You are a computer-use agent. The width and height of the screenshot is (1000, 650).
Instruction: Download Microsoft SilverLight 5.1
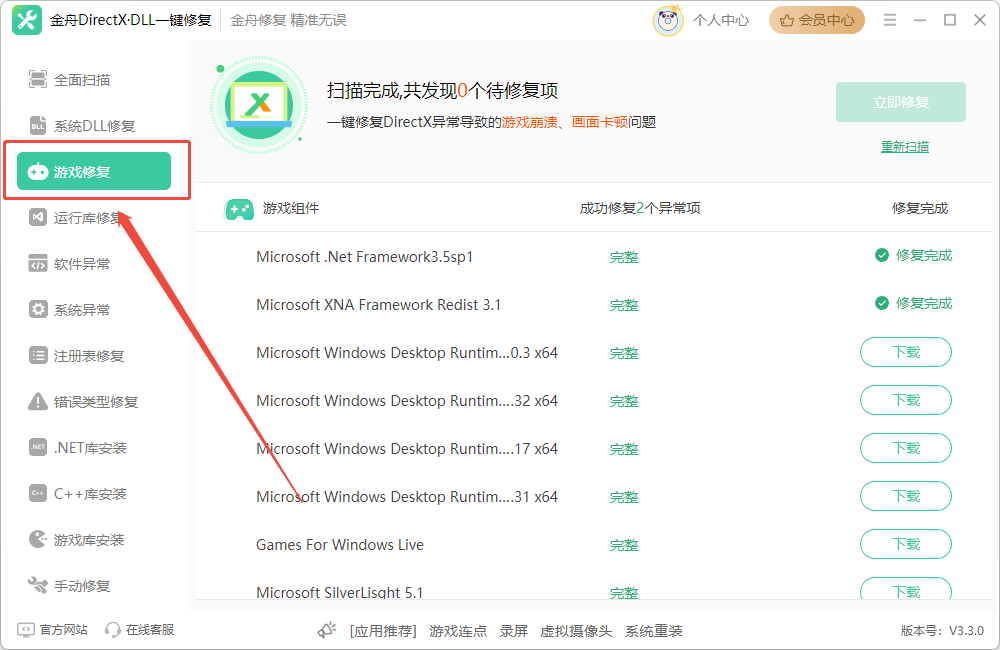coord(906,589)
